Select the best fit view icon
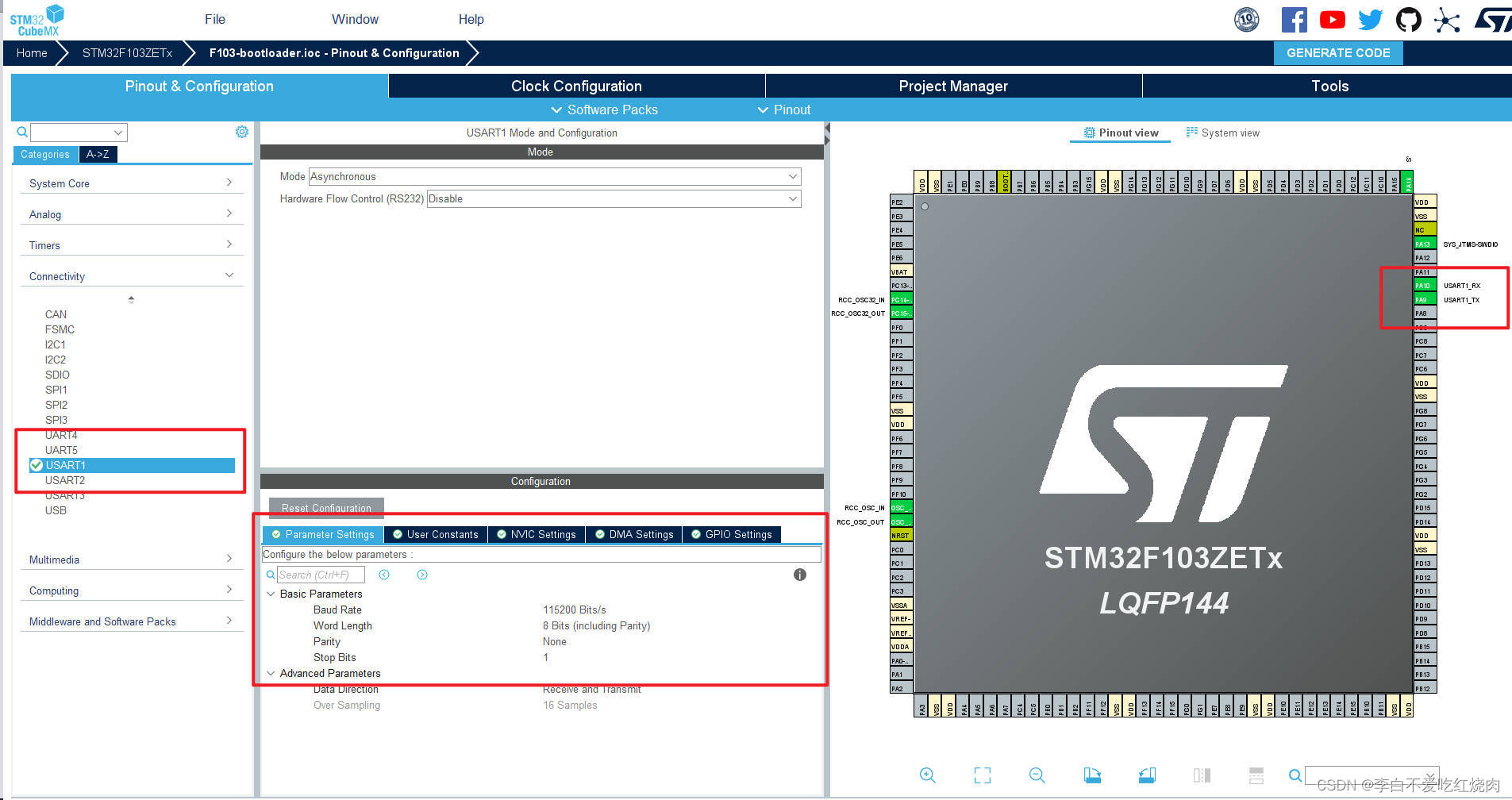The width and height of the screenshot is (1512, 800). point(982,775)
